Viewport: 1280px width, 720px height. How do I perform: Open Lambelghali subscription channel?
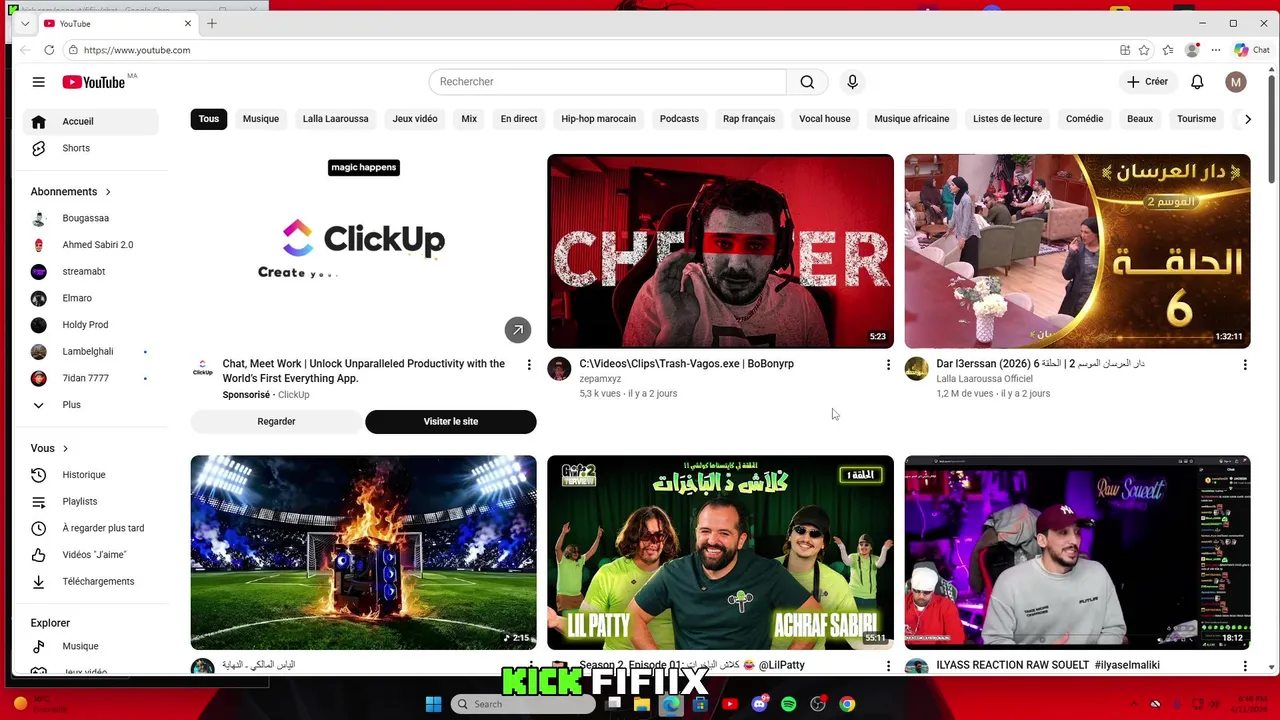point(90,352)
